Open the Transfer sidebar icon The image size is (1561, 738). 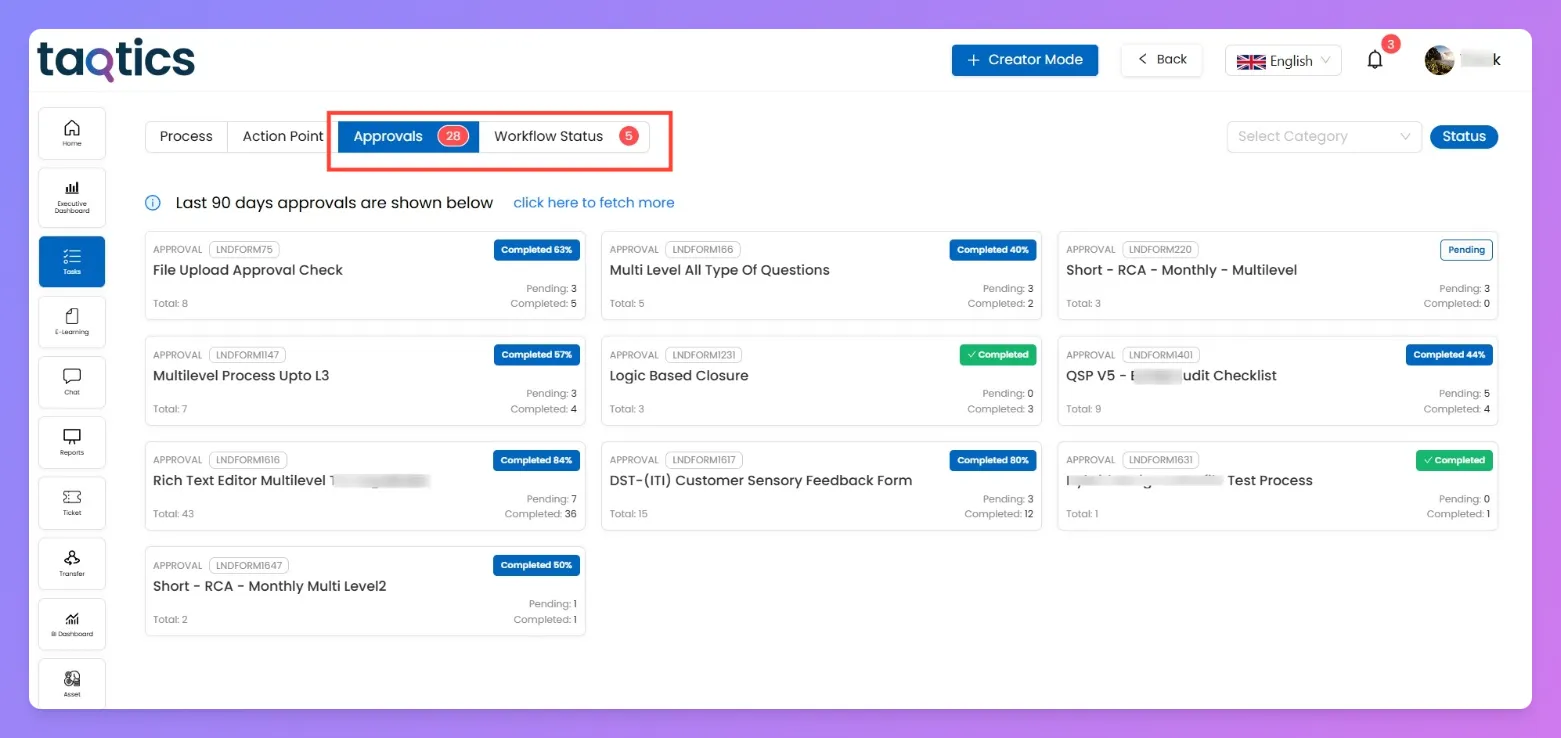pyautogui.click(x=71, y=563)
